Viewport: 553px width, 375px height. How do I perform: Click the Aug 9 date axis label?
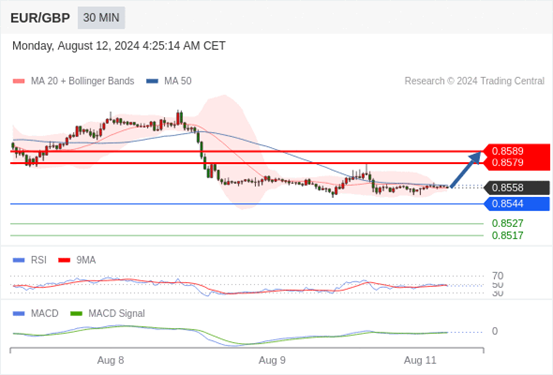[x=272, y=360]
